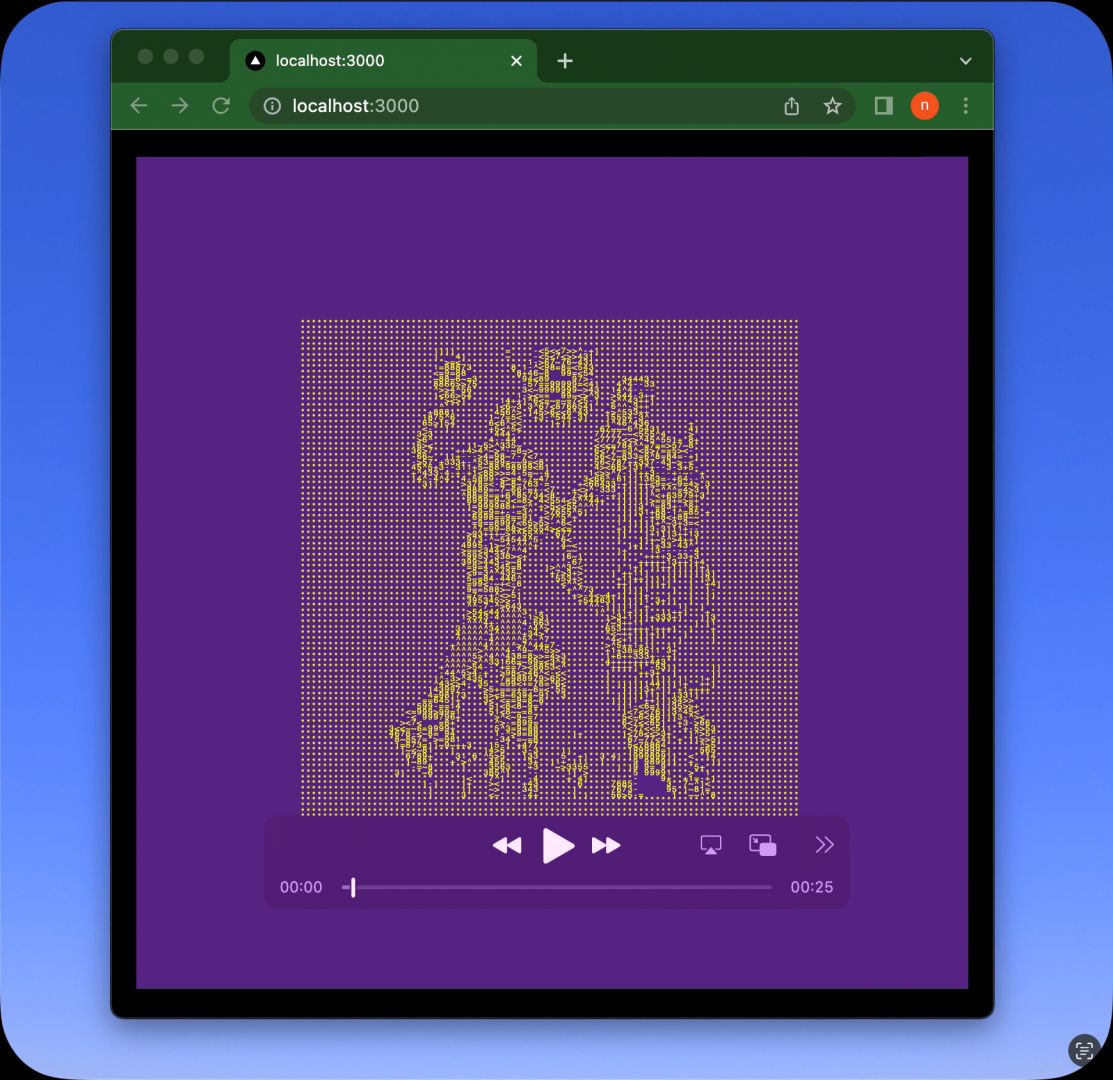Open AirPlay streaming options
The image size is (1113, 1080).
[711, 846]
